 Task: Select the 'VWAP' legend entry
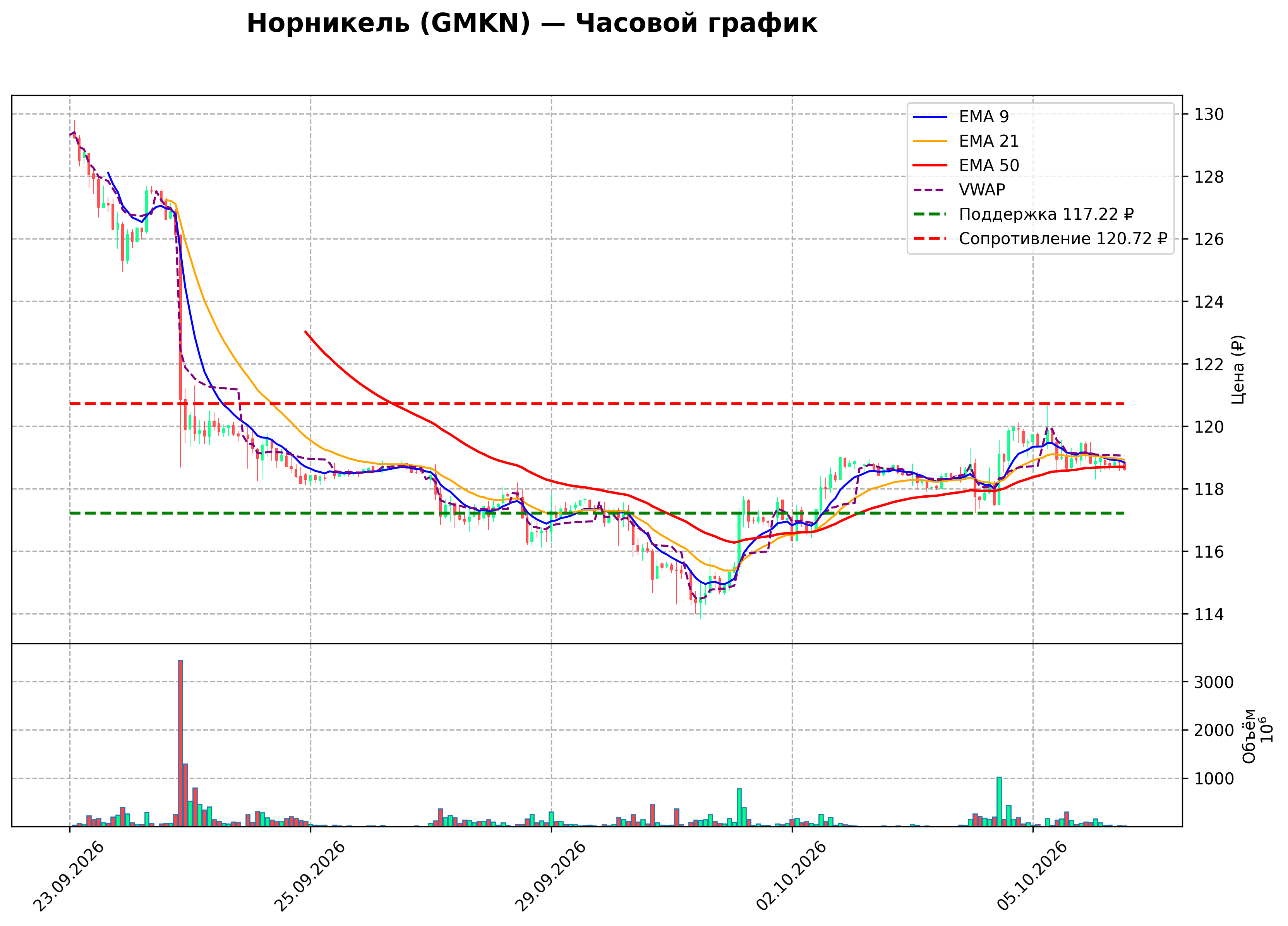click(x=982, y=190)
